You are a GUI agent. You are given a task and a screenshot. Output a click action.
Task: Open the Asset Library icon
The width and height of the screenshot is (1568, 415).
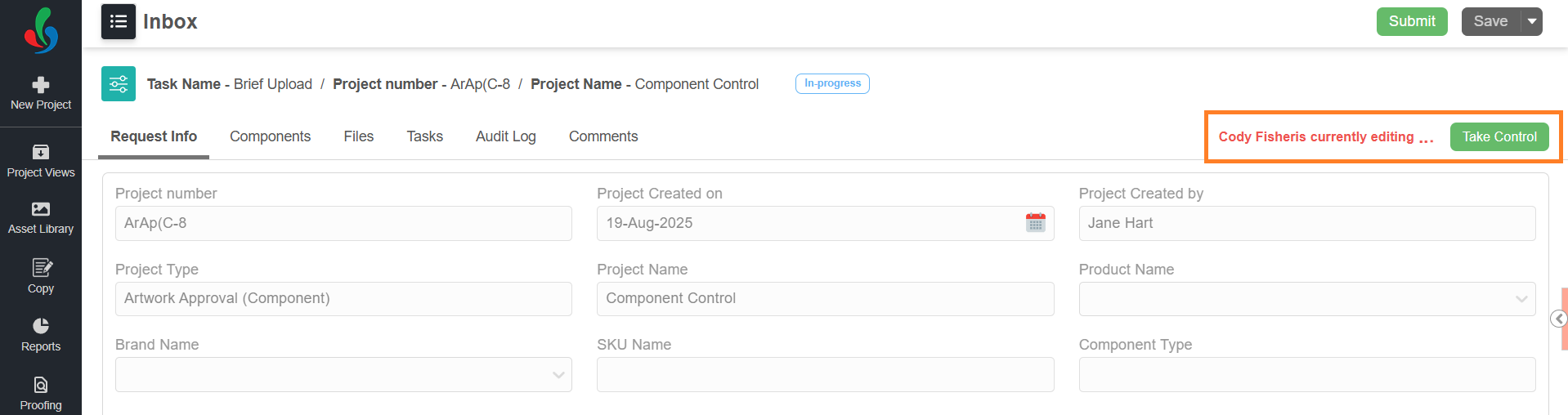click(41, 209)
